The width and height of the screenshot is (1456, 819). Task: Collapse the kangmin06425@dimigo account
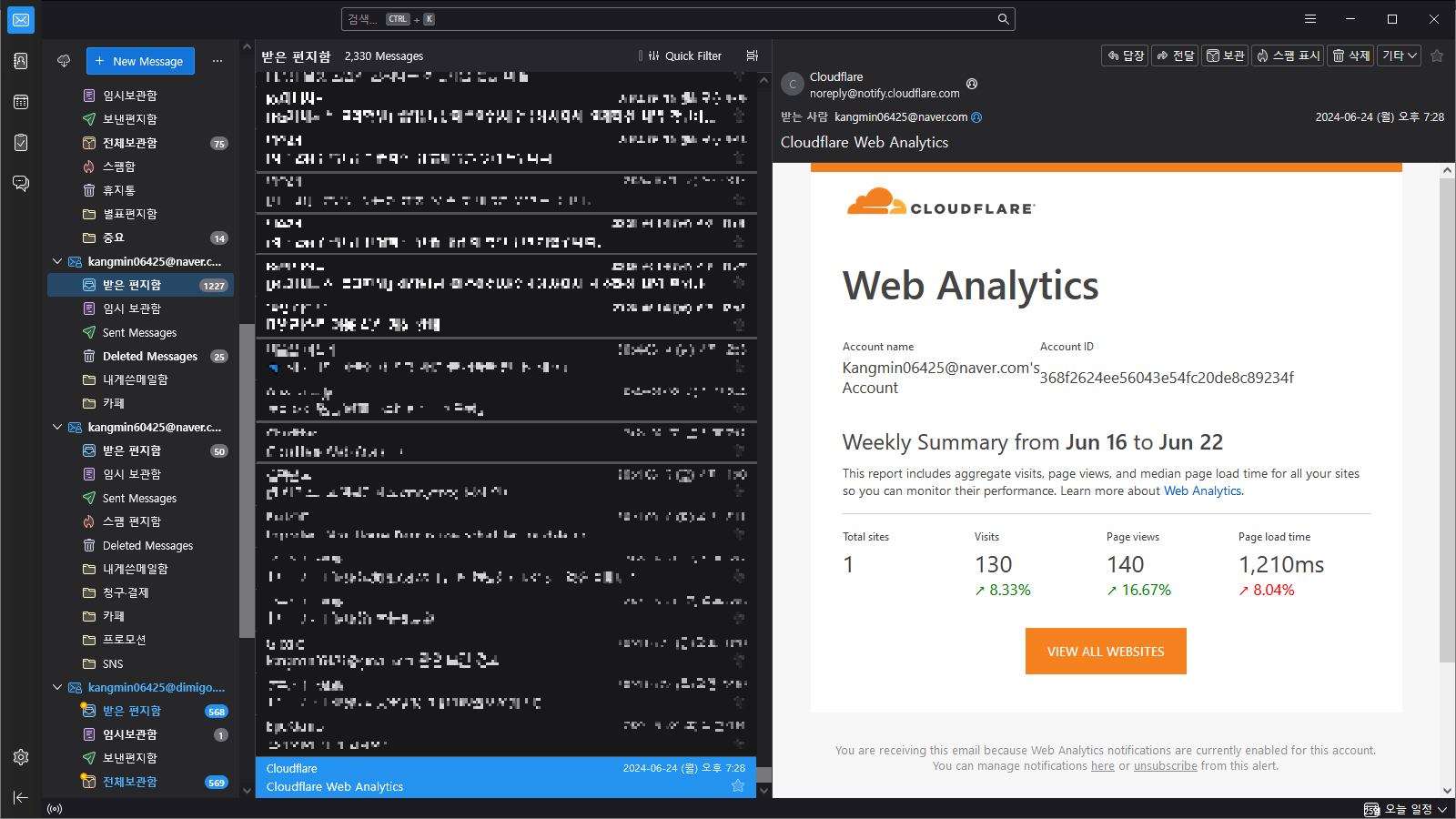click(x=57, y=687)
